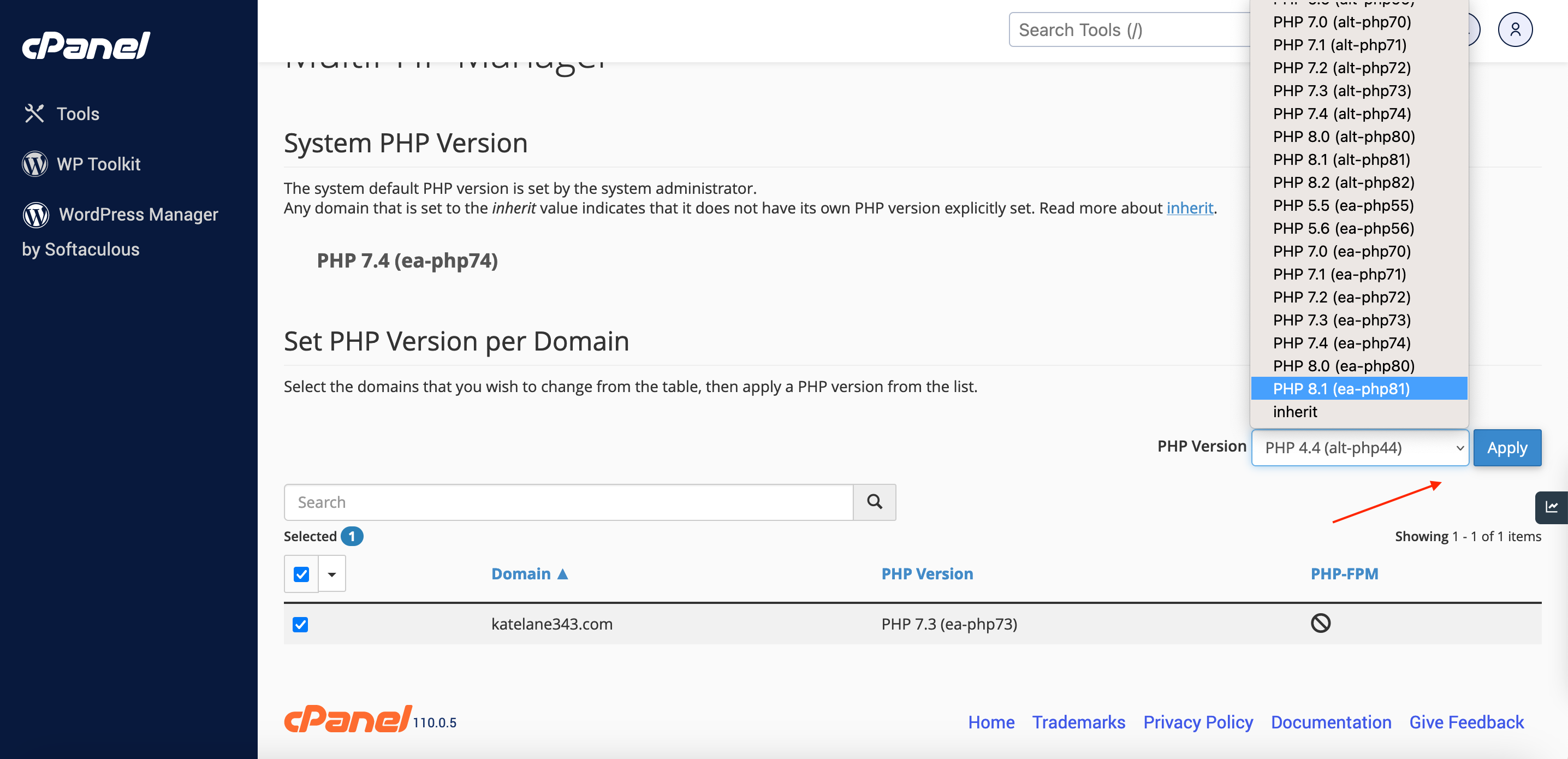Click the cPanel version 110.0.5 text
1568x759 pixels.
(435, 722)
